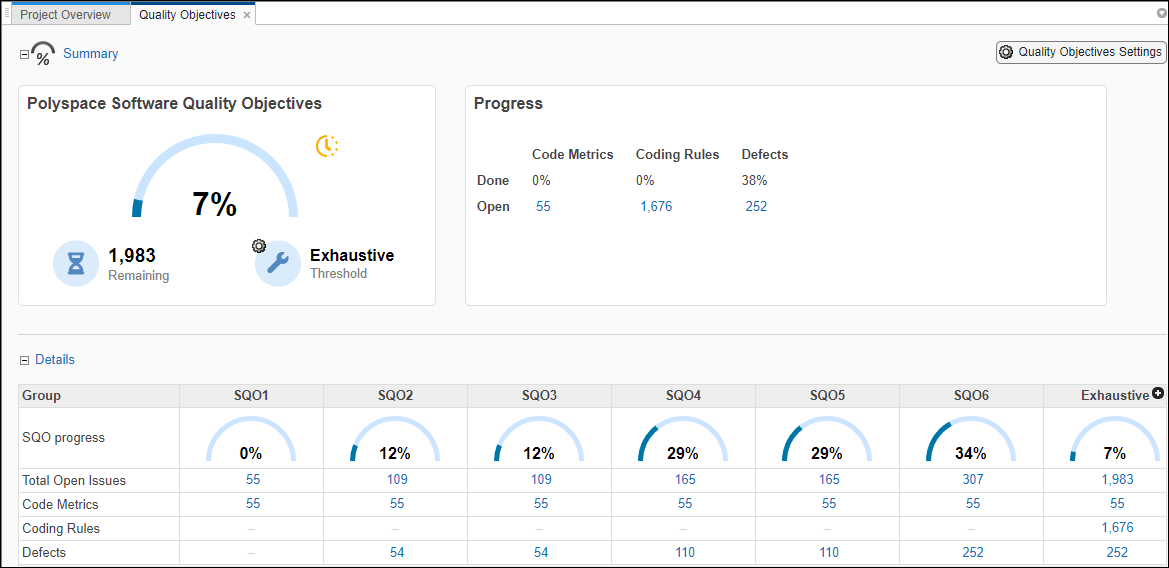Viewport: 1169px width, 568px height.
Task: Collapse the Details section
Action: point(24,360)
